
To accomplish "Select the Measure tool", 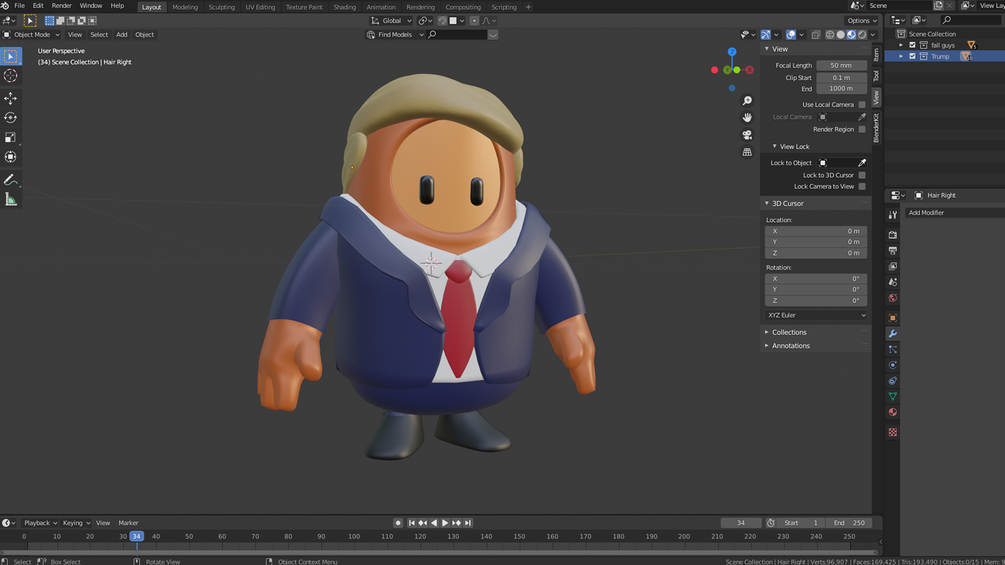I will [x=10, y=200].
